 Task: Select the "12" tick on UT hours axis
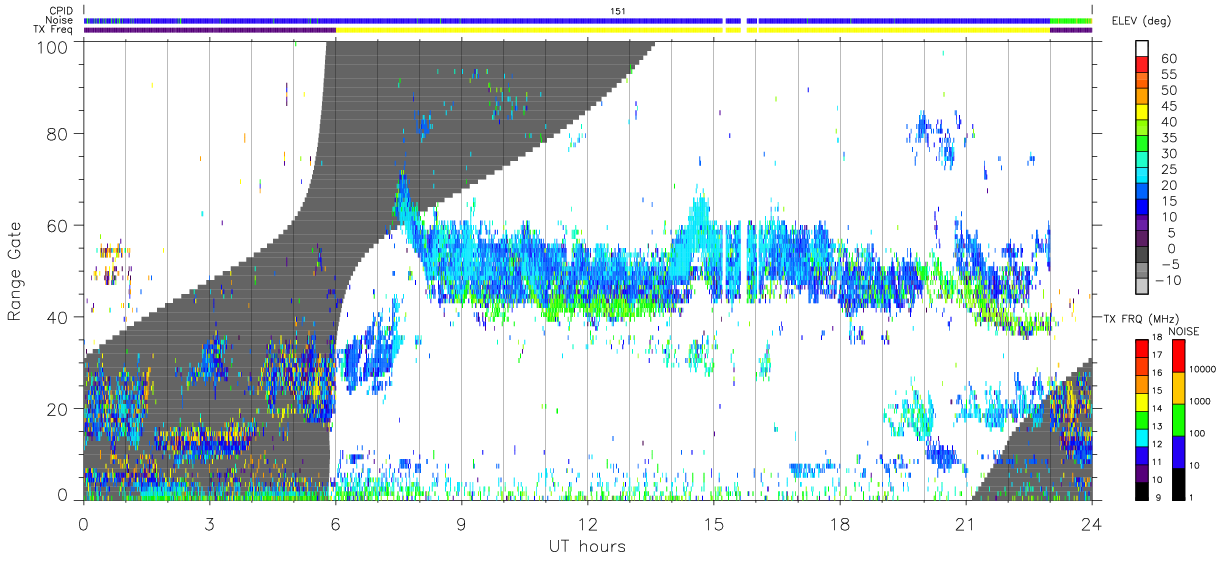point(587,522)
